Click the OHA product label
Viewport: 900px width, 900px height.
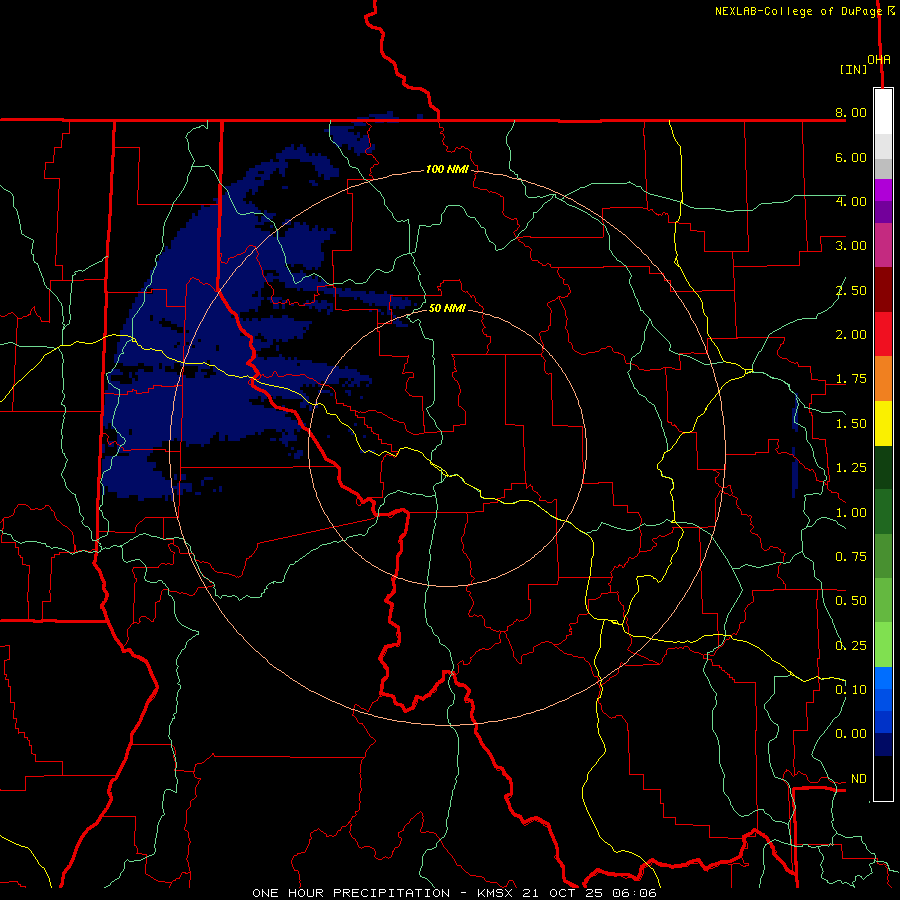point(879,59)
